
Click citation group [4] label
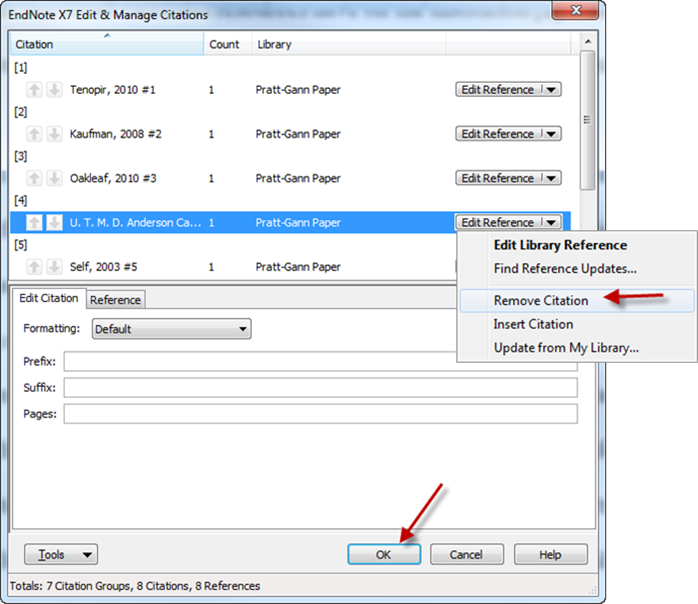pyautogui.click(x=20, y=200)
